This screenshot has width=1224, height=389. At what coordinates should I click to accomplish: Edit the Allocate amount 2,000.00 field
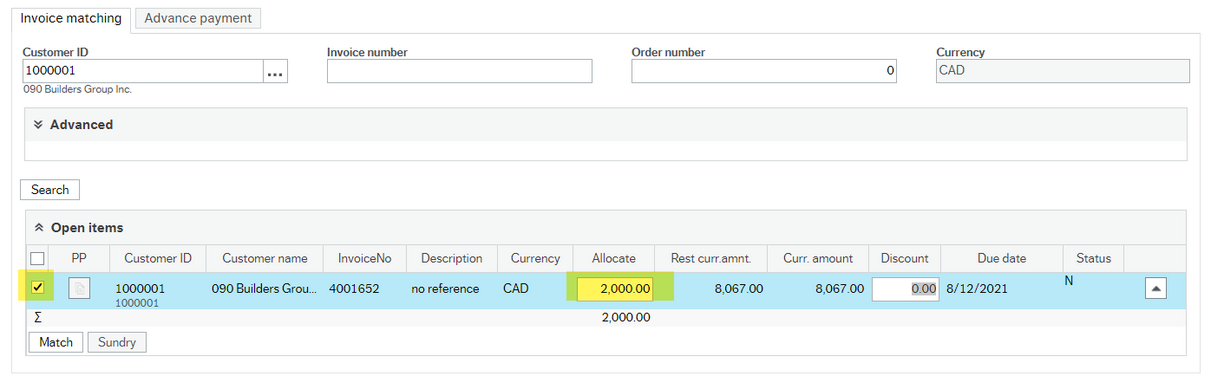pos(615,289)
